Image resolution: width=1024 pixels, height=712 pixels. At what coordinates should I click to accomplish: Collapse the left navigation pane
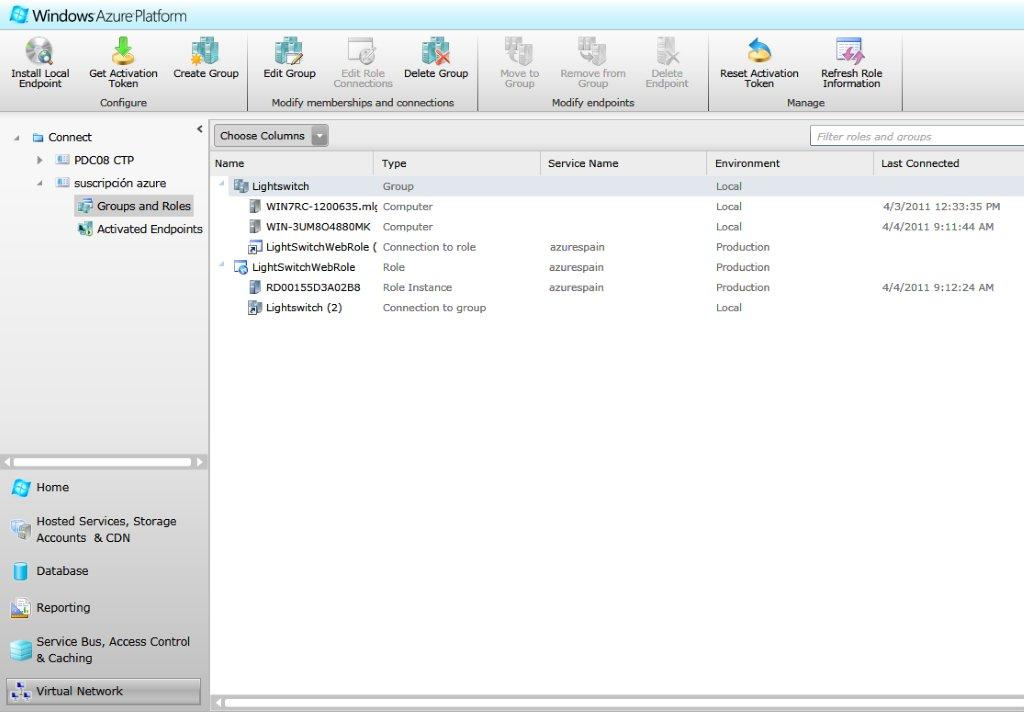coord(200,129)
